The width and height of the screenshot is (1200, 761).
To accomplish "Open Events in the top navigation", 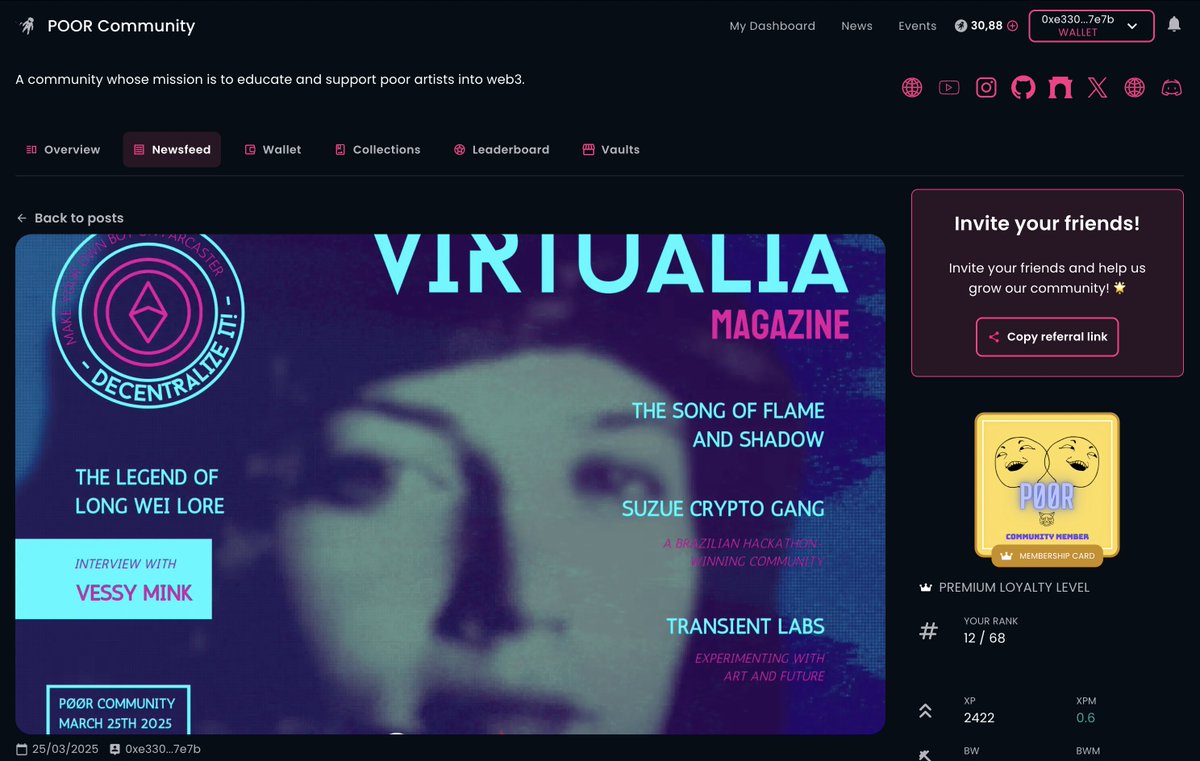I will pos(917,26).
